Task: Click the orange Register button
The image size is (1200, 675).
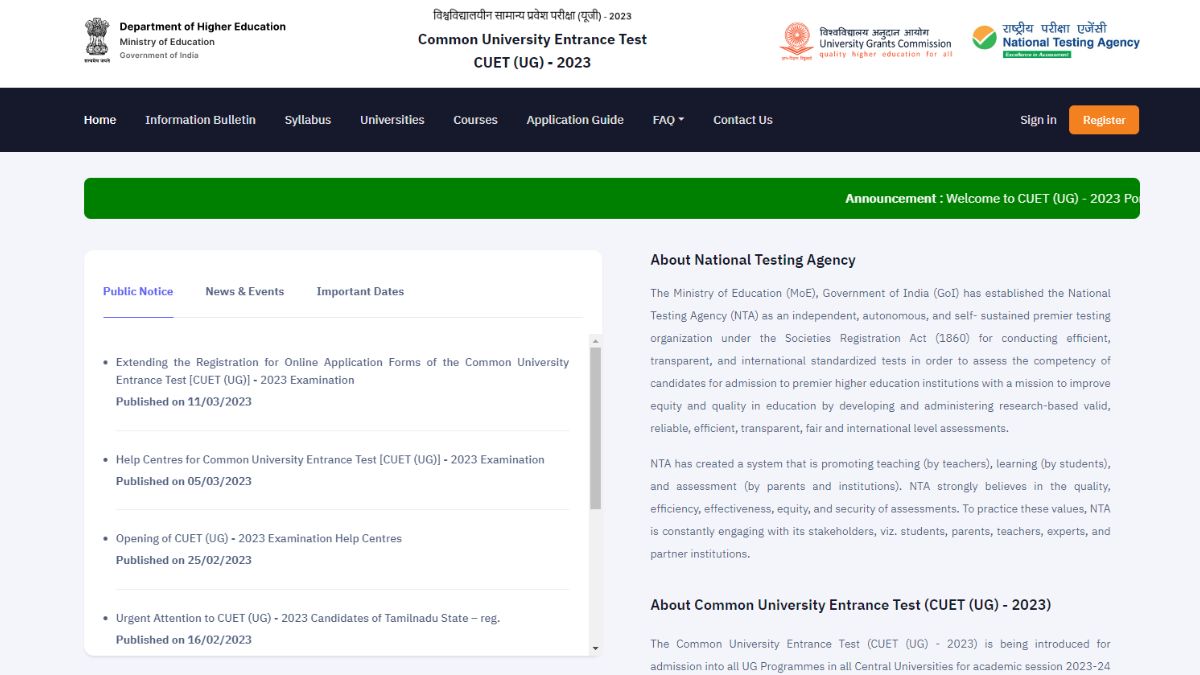Action: click(x=1104, y=120)
